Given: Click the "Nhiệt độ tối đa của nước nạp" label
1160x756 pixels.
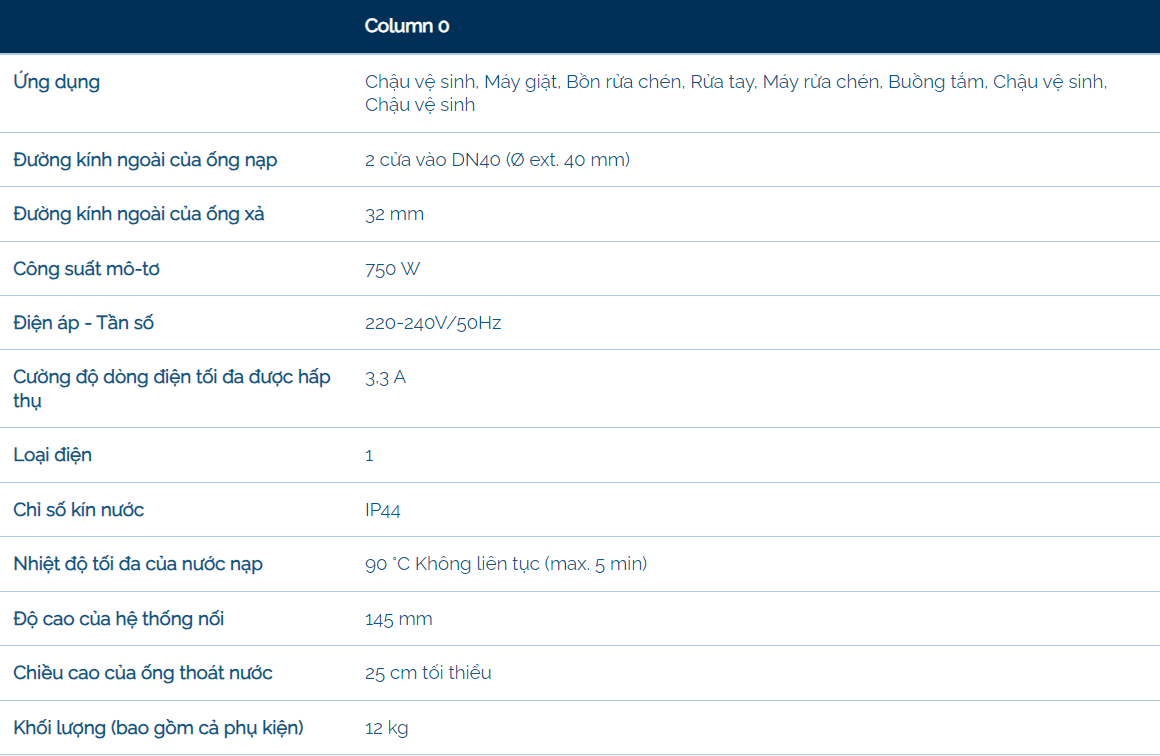Looking at the screenshot, I should pos(138,564).
